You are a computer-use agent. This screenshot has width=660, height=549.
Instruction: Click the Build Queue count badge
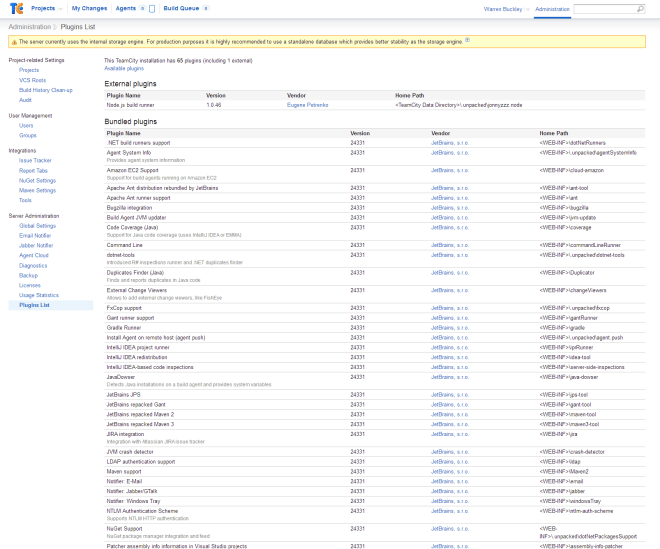coord(205,8)
